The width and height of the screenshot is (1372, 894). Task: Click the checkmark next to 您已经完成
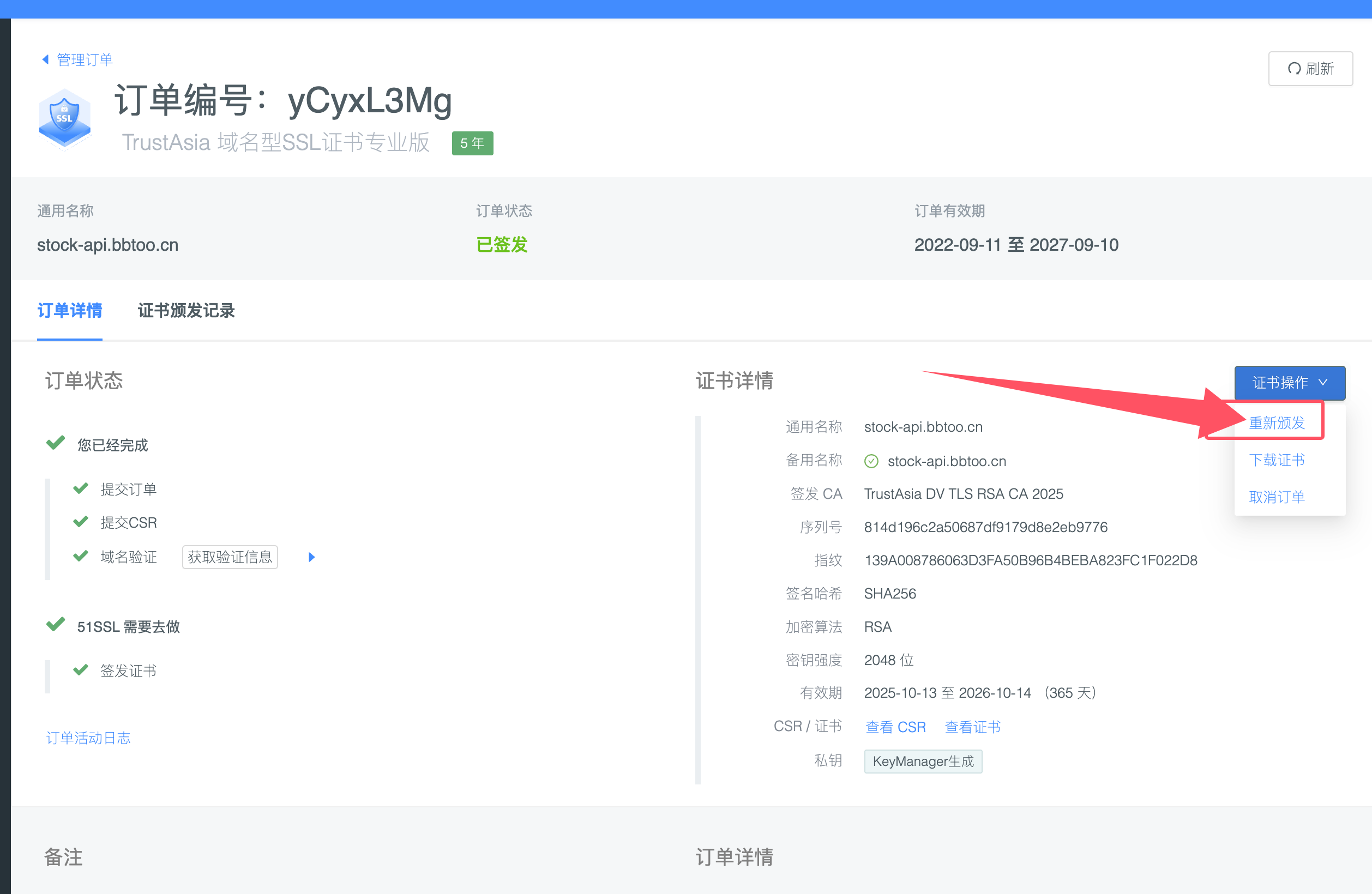click(x=55, y=443)
